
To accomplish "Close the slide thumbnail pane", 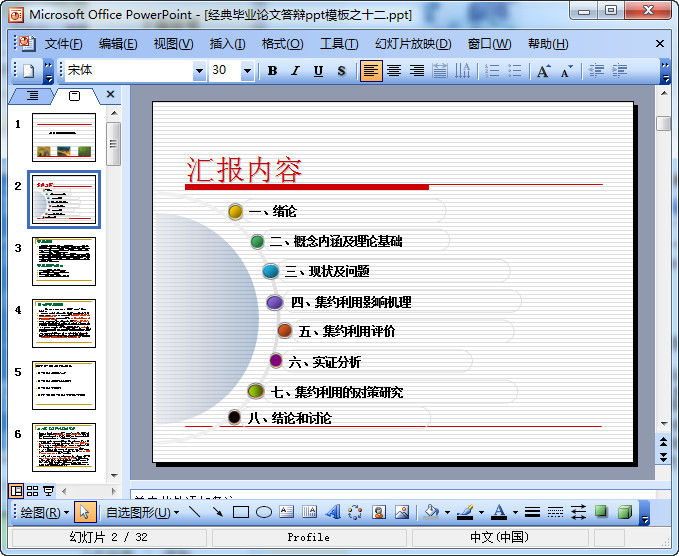I will pyautogui.click(x=110, y=94).
